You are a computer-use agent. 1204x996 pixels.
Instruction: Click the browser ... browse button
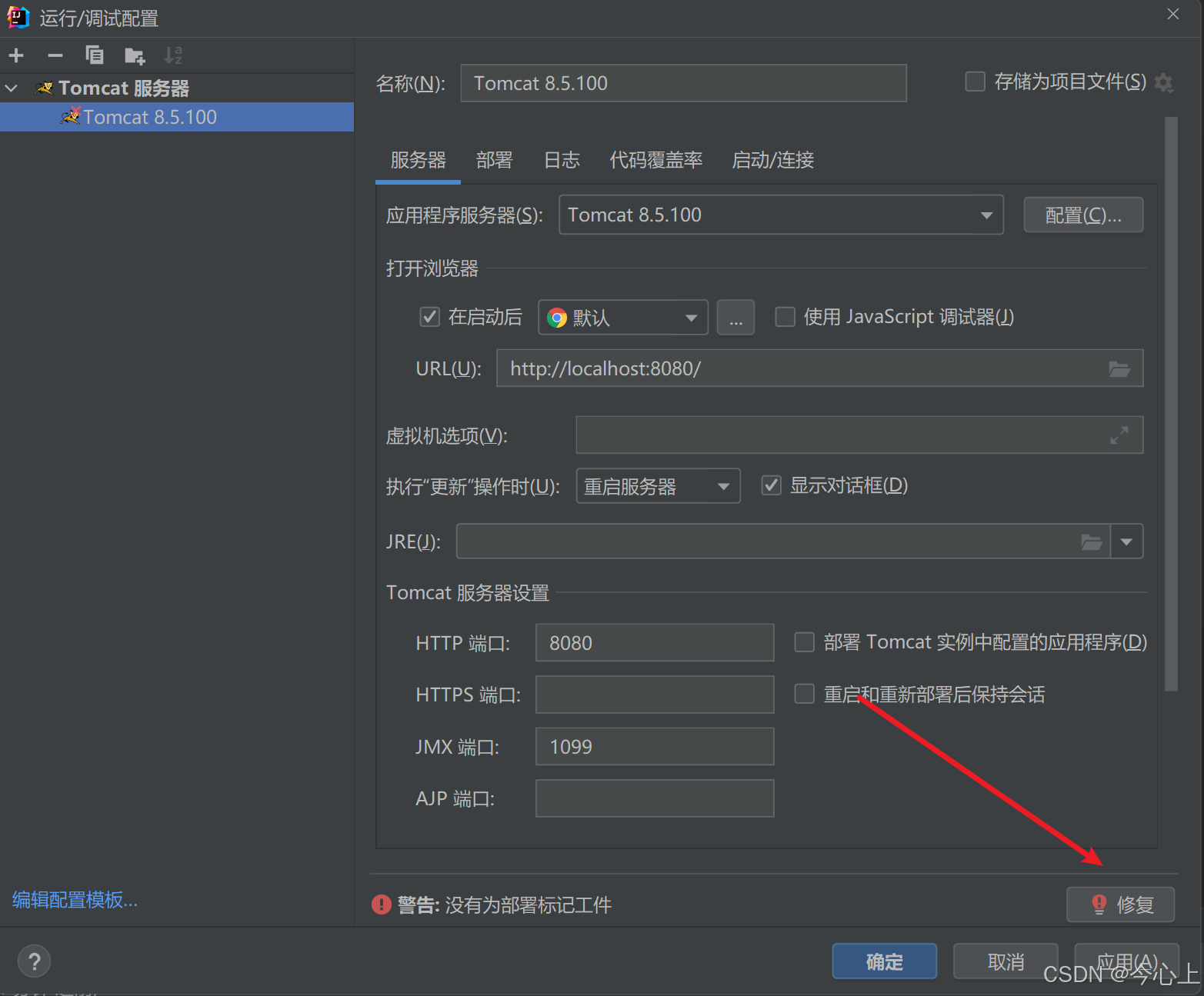click(735, 317)
